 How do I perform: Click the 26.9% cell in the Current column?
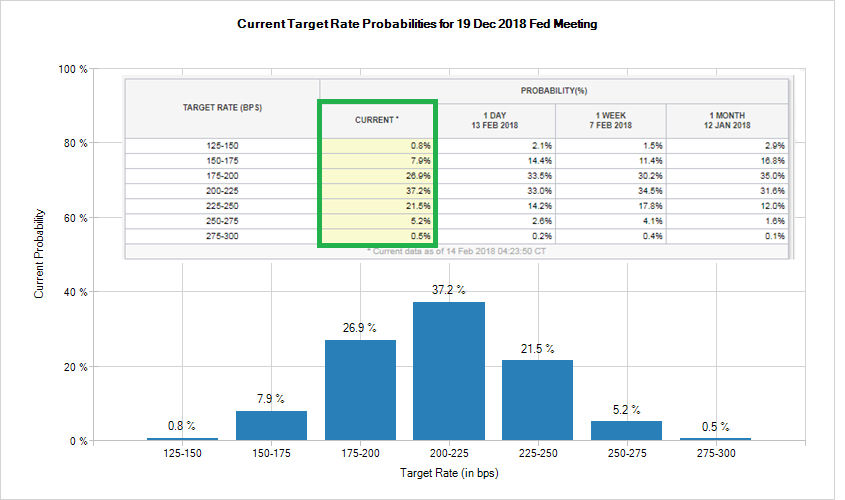(x=378, y=174)
